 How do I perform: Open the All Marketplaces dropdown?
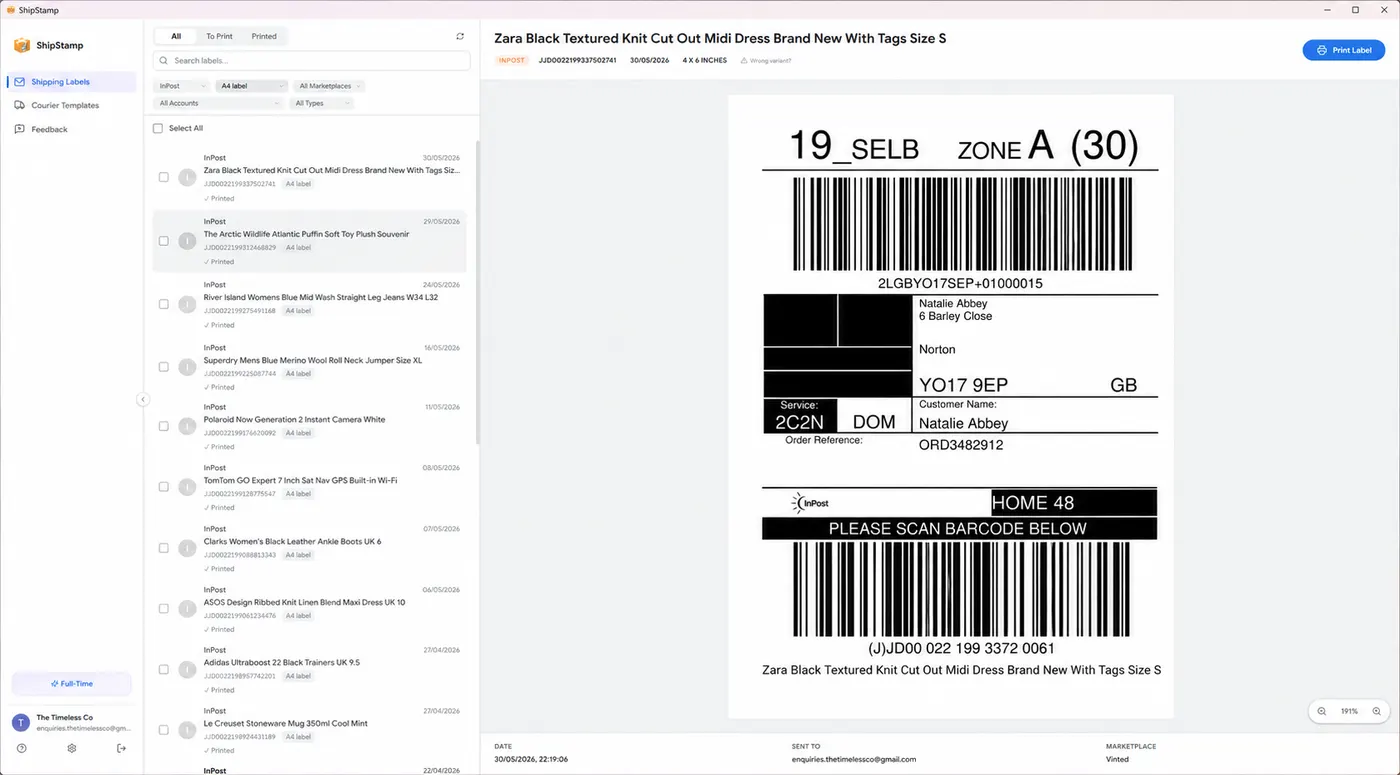pyautogui.click(x=330, y=86)
